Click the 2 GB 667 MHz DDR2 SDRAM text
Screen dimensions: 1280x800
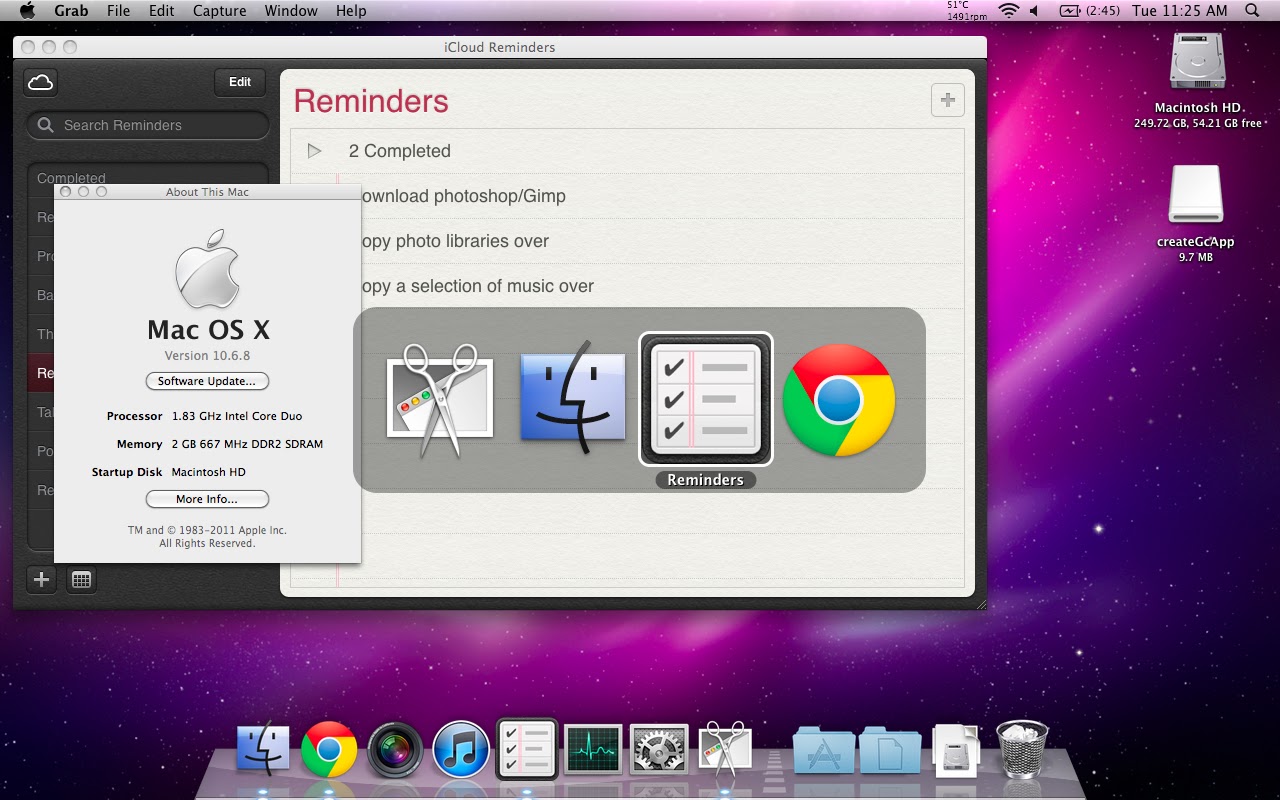click(x=247, y=444)
